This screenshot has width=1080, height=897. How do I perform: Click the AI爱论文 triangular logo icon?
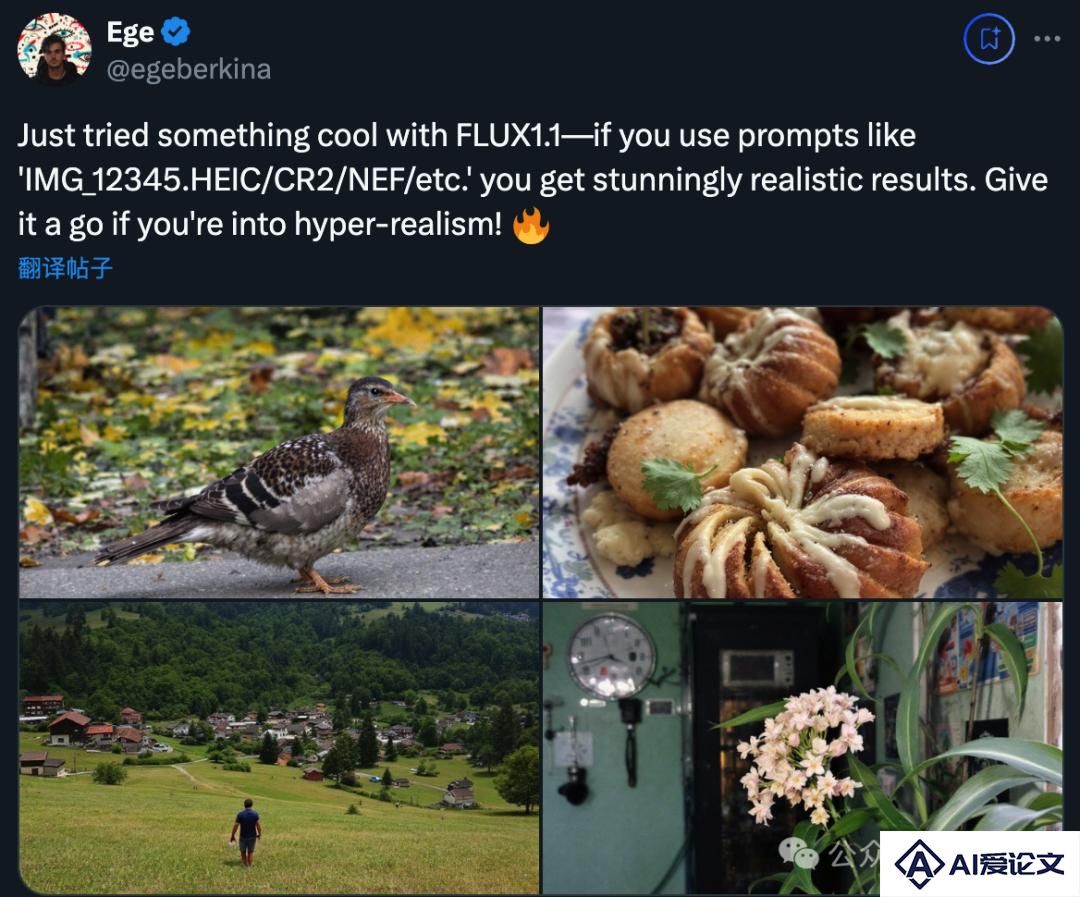coord(920,864)
